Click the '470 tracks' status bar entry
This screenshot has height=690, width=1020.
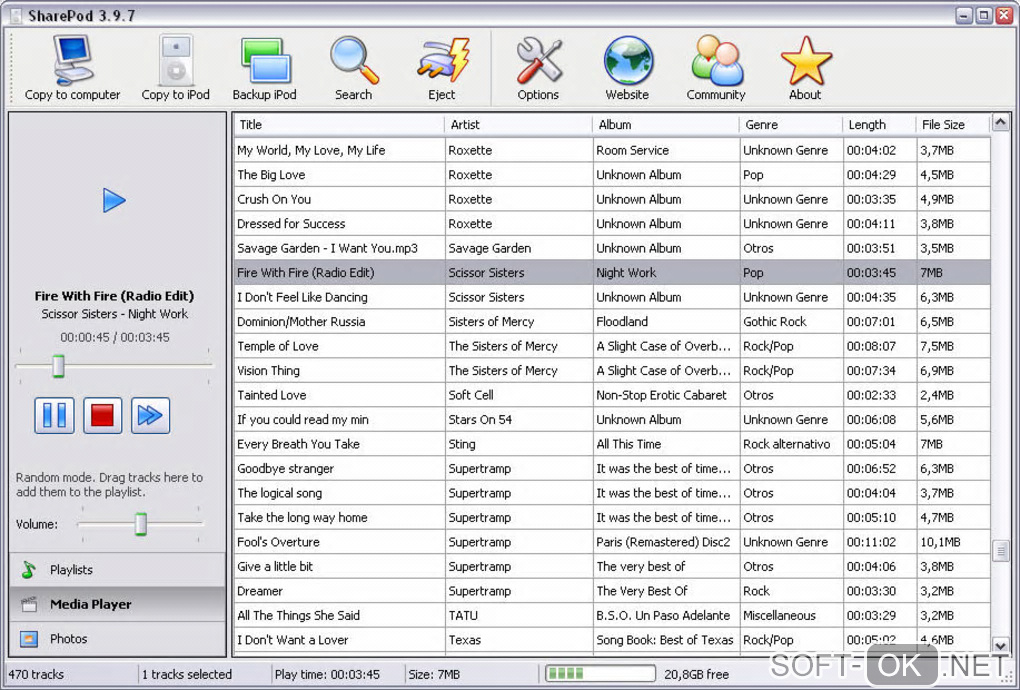tap(36, 674)
